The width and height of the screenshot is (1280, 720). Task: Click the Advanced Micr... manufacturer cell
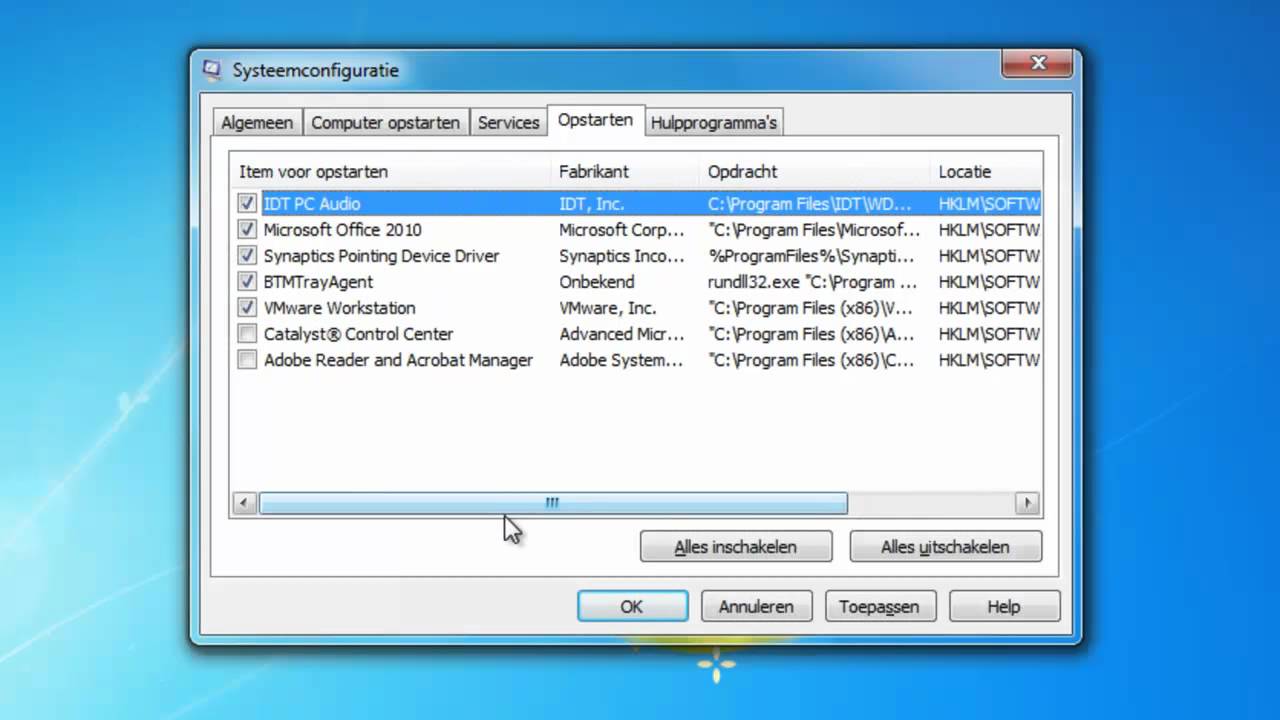click(622, 334)
